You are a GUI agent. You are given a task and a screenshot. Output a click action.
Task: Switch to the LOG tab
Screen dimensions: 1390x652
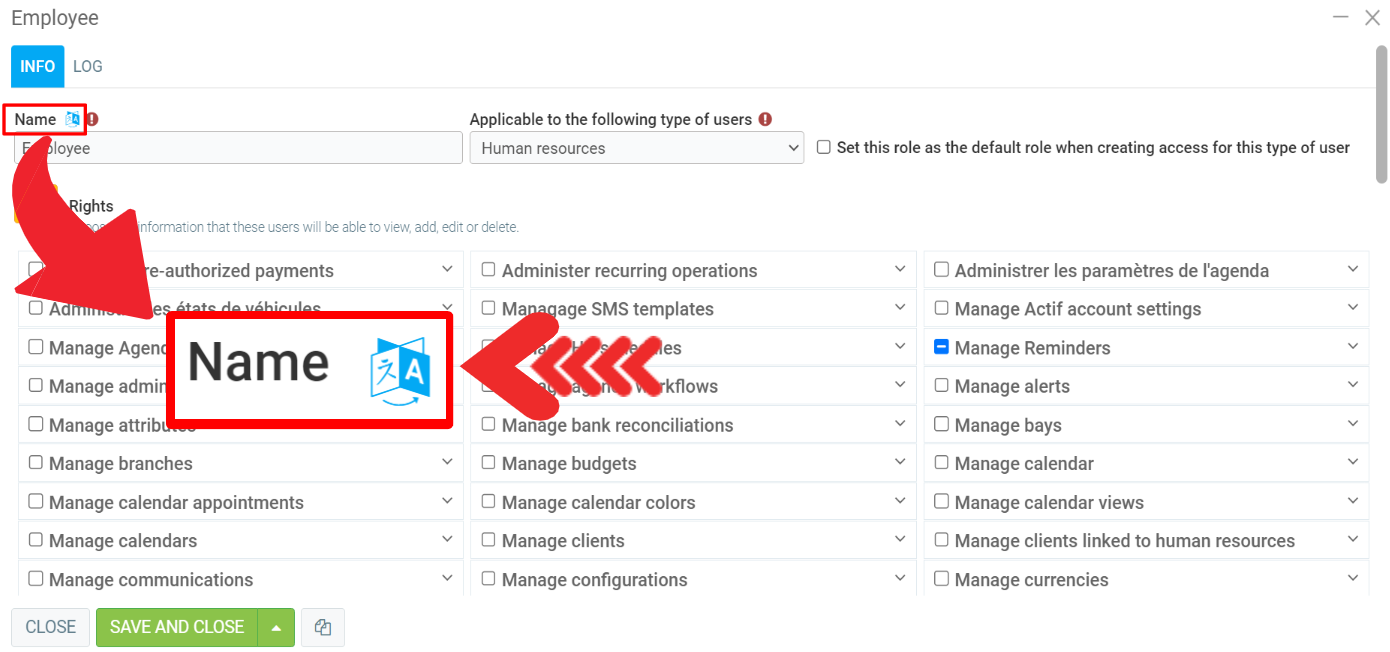[88, 66]
